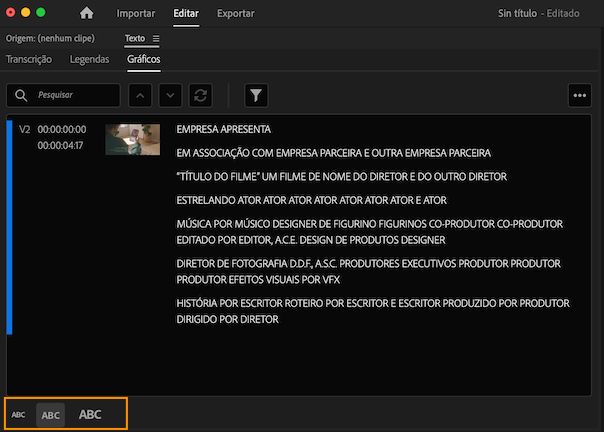Select the DIRETOR DE FOTOGRAFIA paragraph
Image resolution: width=604 pixels, height=432 pixels.
click(x=368, y=272)
